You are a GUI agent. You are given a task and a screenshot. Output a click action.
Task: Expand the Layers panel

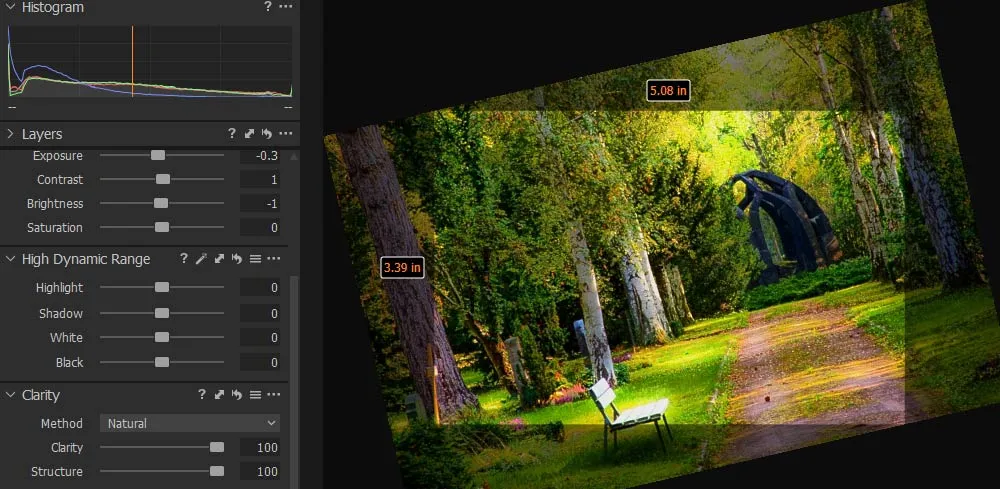pos(10,134)
